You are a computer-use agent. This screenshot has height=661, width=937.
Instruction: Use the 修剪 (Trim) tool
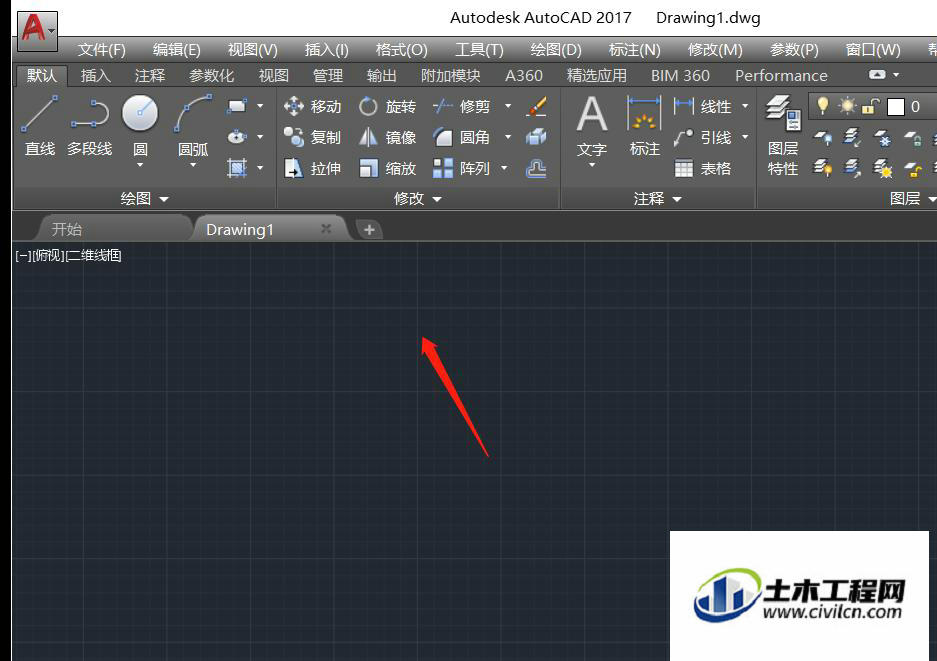tap(461, 106)
